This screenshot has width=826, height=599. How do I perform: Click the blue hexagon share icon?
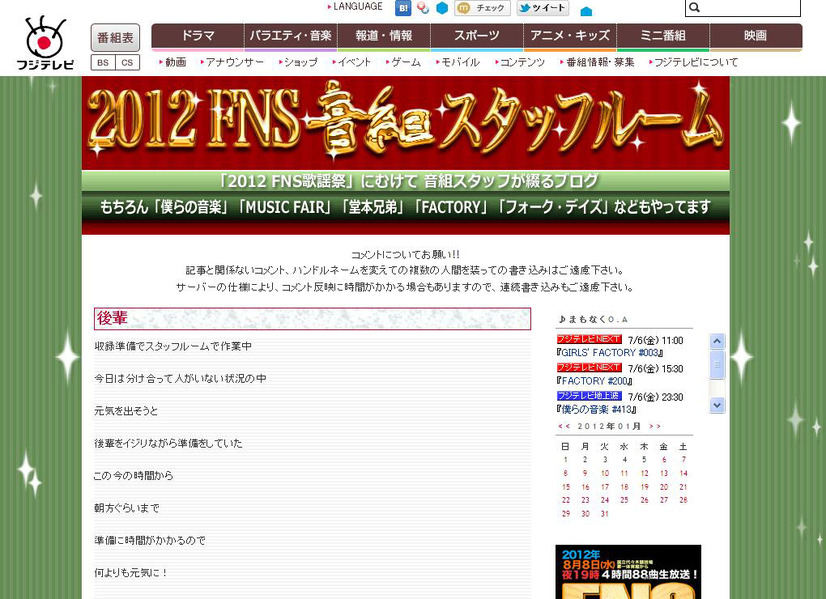point(442,8)
